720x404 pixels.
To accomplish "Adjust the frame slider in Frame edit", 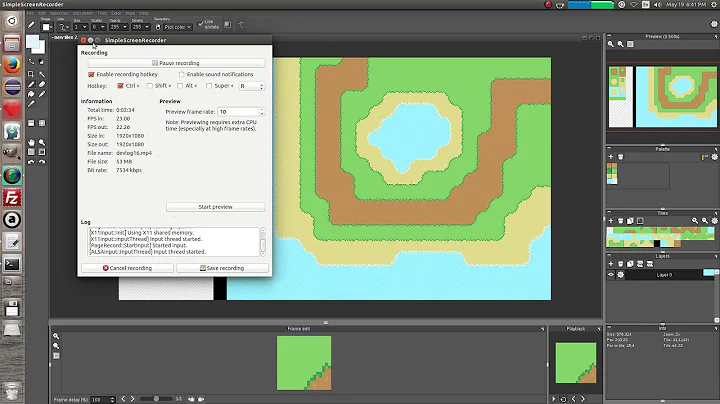I will pyautogui.click(x=156, y=399).
